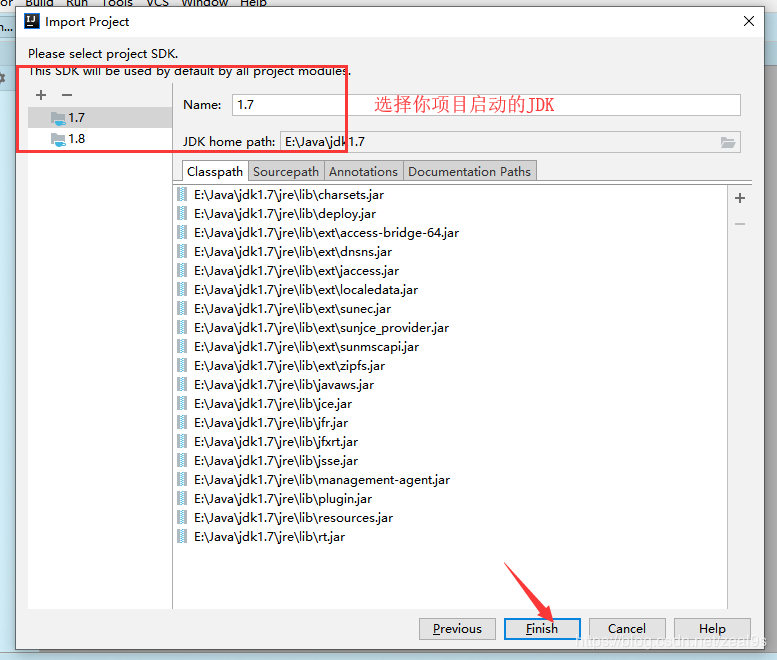Click the IntelliJ icon in the dialog title bar
Screen dimensions: 777x660
(32, 21)
